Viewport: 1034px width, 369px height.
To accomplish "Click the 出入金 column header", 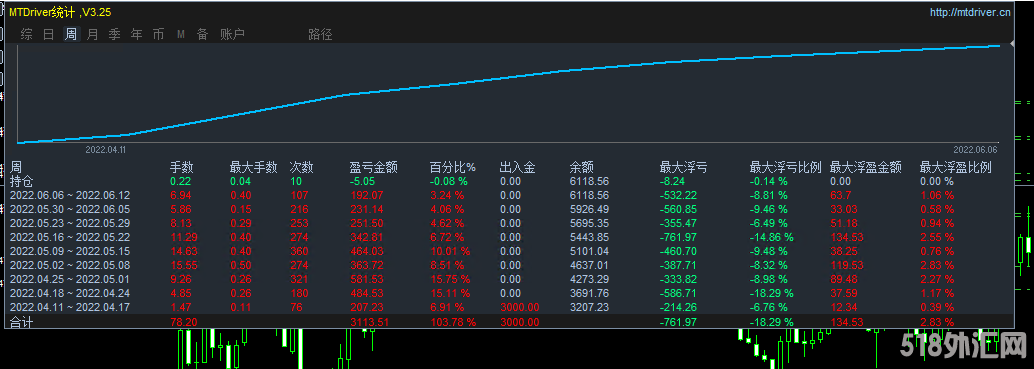I will (x=518, y=167).
